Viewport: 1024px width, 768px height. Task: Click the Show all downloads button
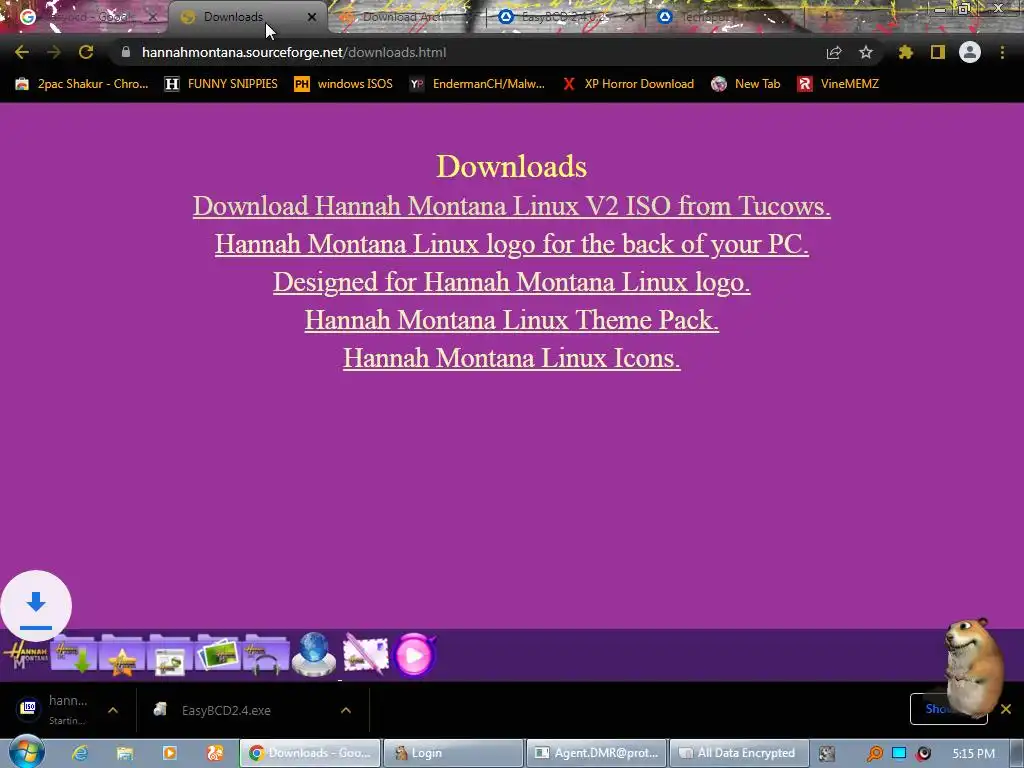click(x=948, y=709)
